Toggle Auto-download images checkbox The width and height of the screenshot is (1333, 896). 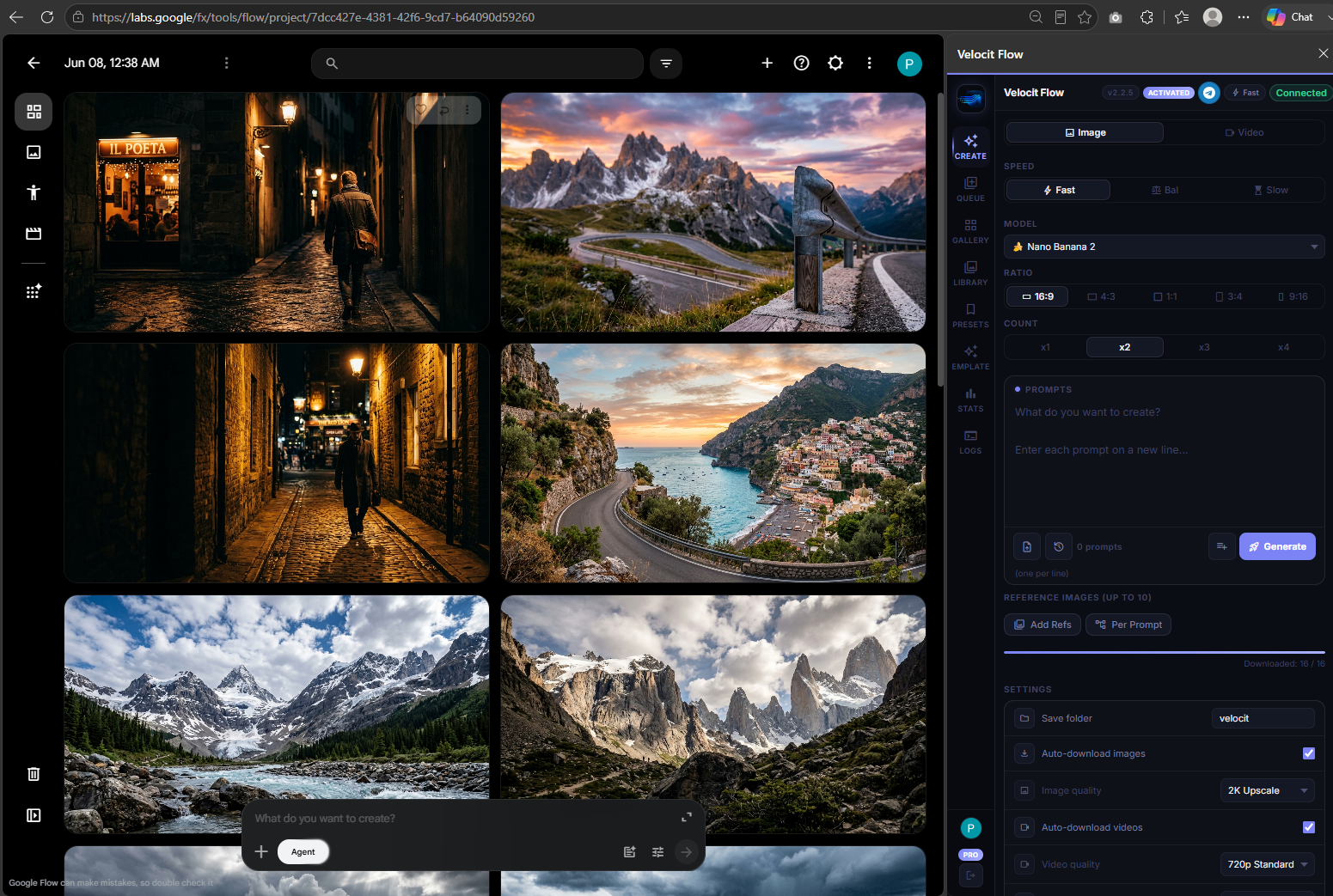(x=1308, y=753)
